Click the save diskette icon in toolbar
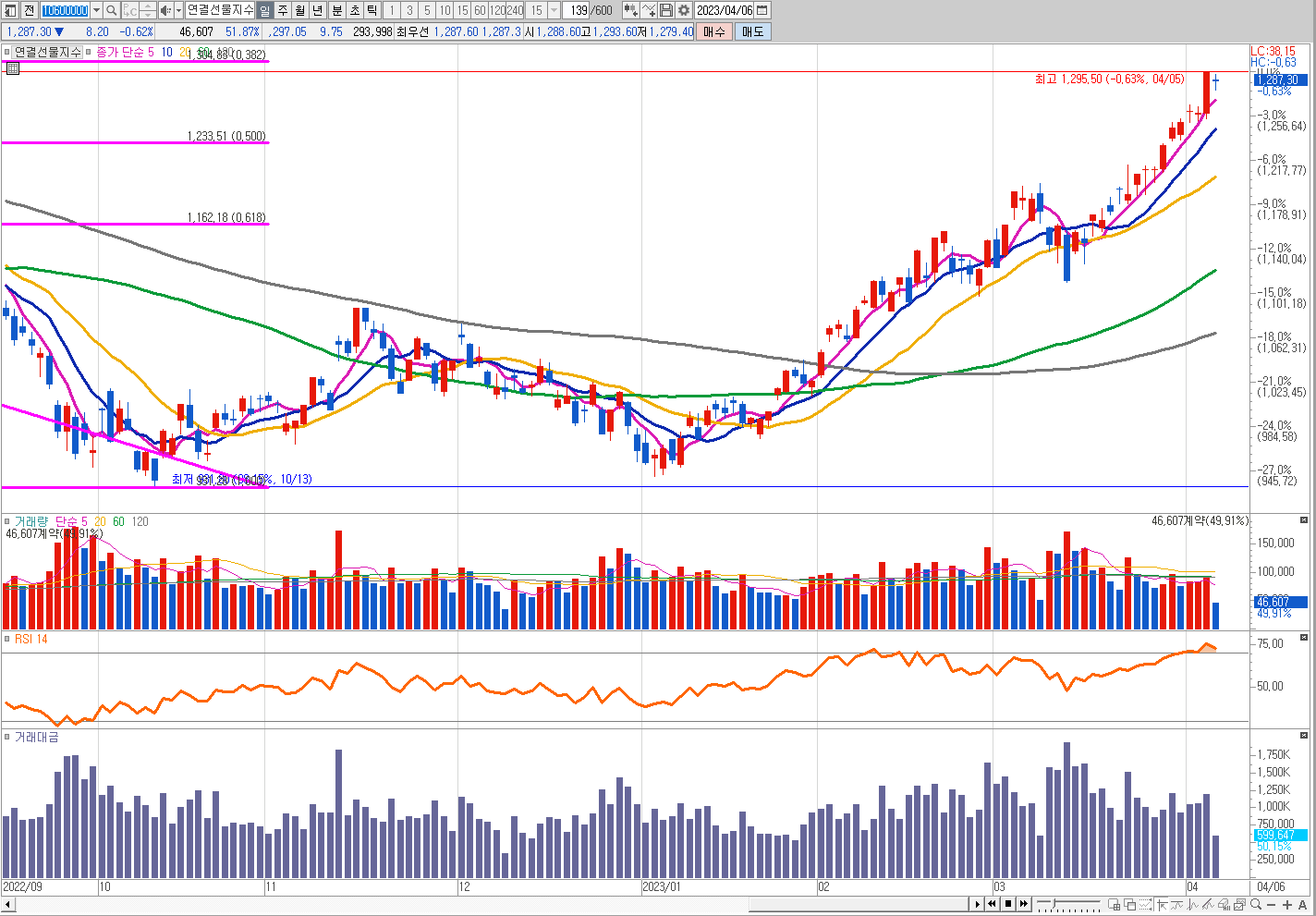This screenshot has width=1316, height=916. pos(666,10)
